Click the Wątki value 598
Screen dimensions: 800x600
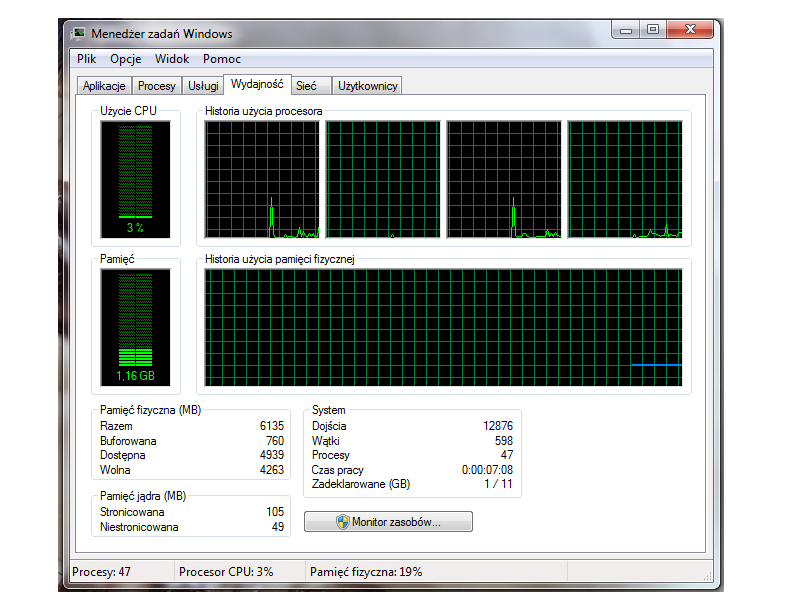coord(504,441)
